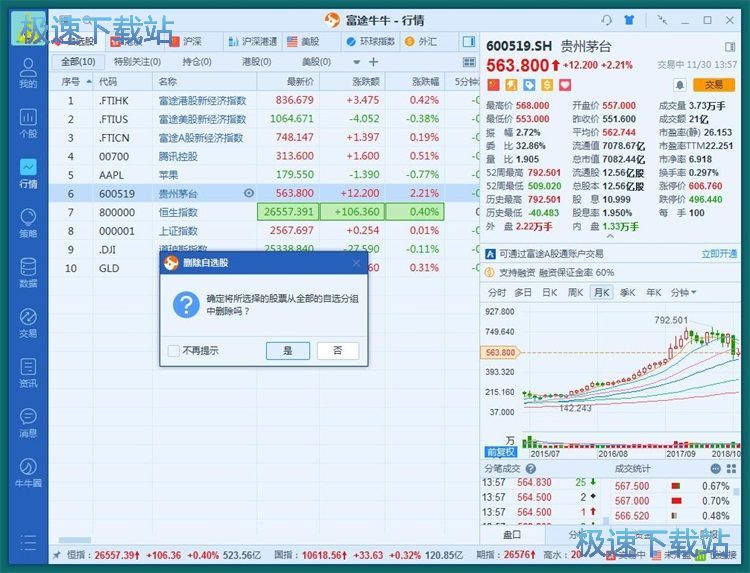This screenshot has height=573, width=750.
Task: Sort by 最新价 column header
Action: pyautogui.click(x=288, y=82)
